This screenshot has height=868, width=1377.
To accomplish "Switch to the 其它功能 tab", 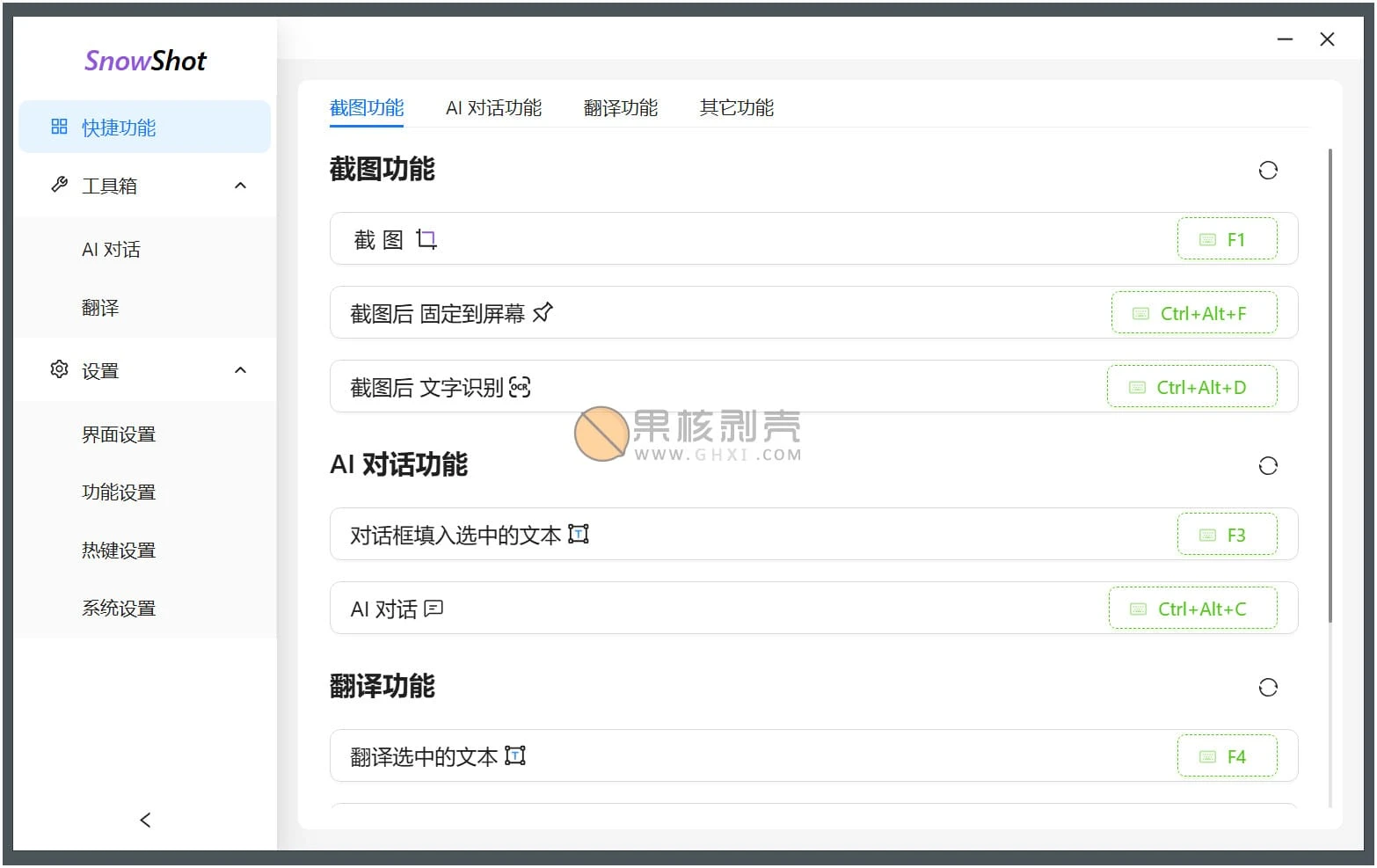I will 736,107.
